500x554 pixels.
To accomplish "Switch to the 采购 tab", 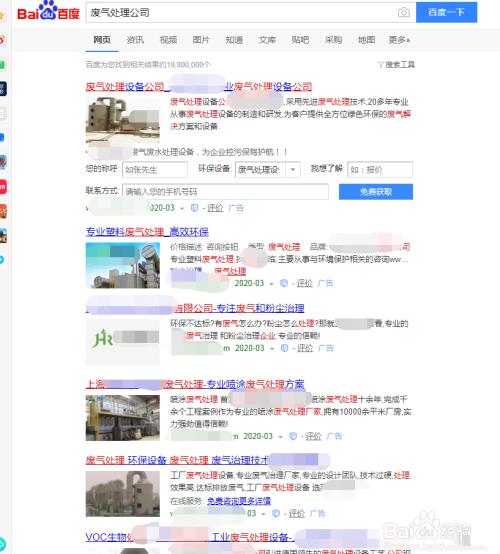I will 334,40.
